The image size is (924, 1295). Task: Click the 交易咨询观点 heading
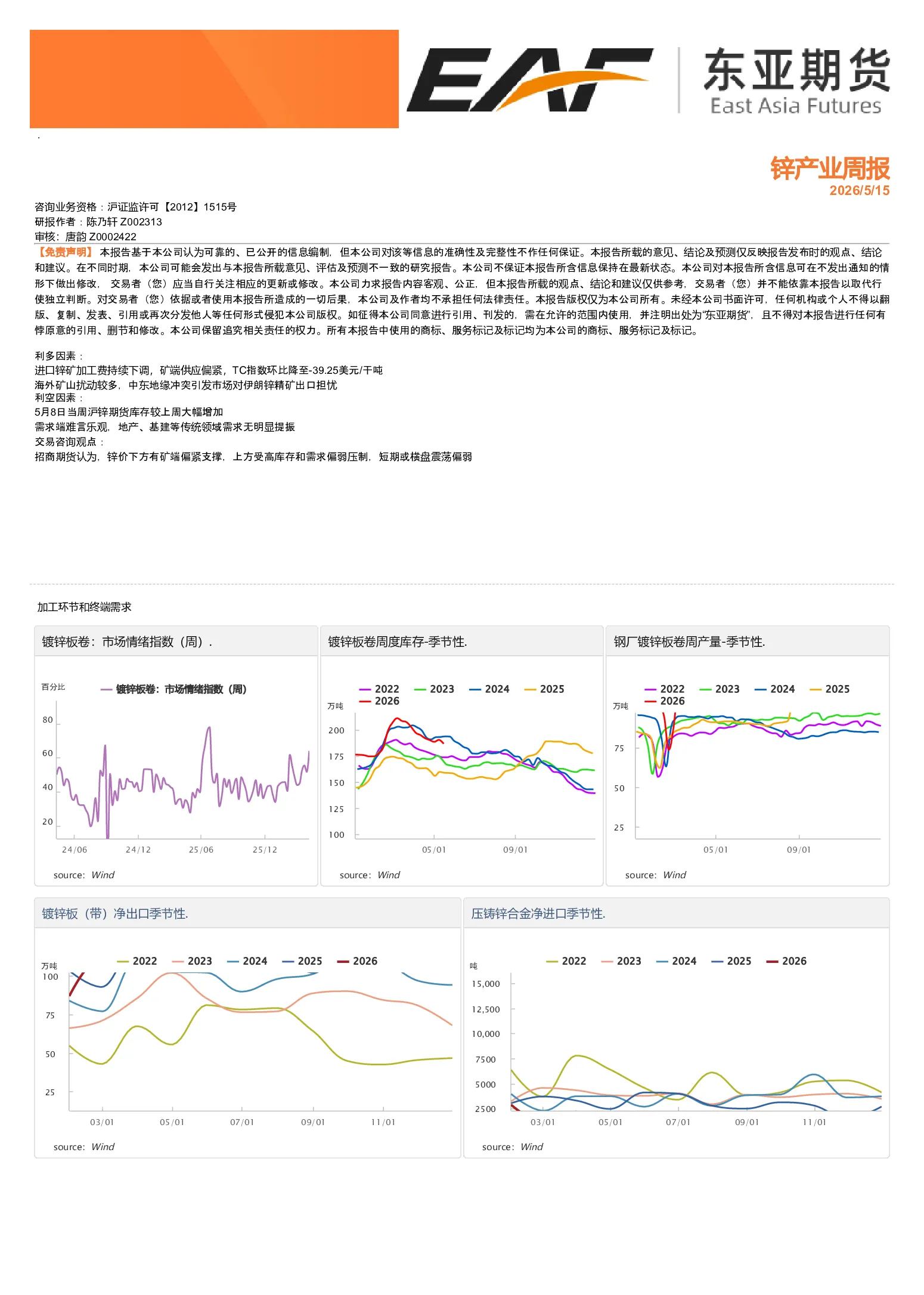click(x=69, y=442)
